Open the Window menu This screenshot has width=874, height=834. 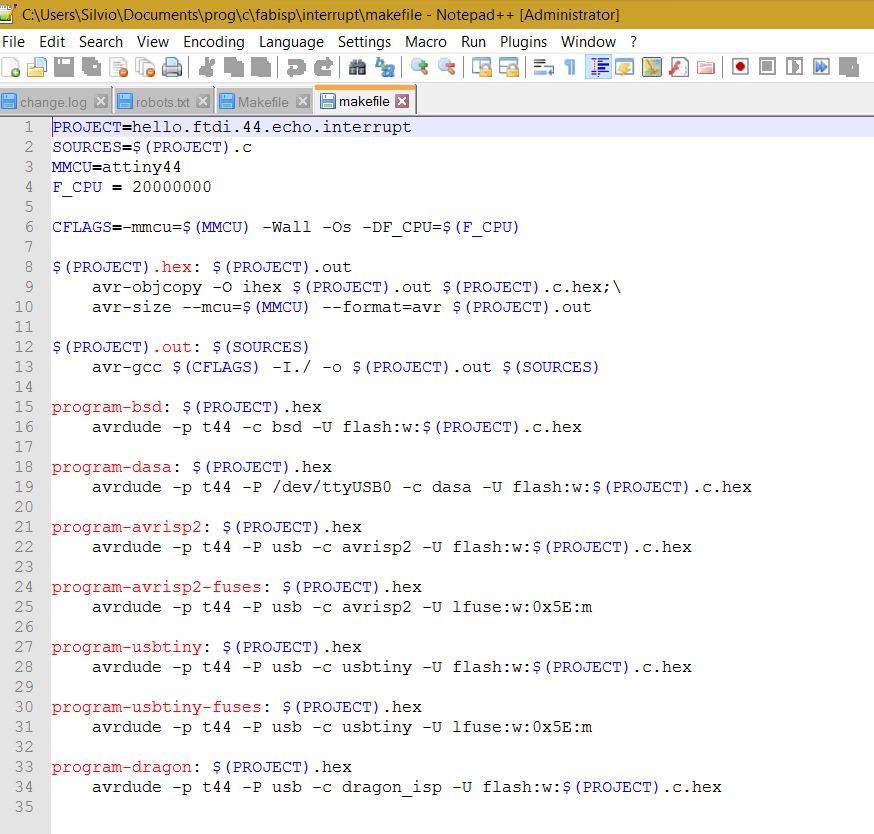pos(589,42)
